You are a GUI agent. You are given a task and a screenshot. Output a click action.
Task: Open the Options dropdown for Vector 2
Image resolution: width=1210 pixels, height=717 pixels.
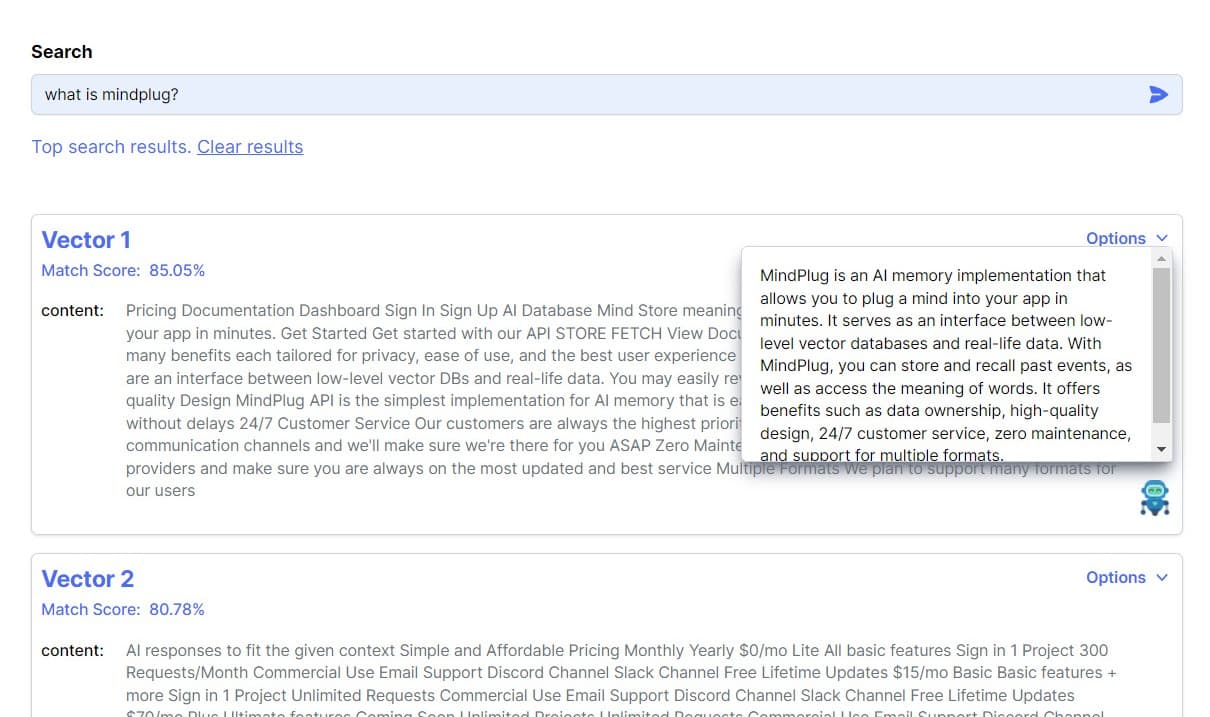tap(1127, 577)
